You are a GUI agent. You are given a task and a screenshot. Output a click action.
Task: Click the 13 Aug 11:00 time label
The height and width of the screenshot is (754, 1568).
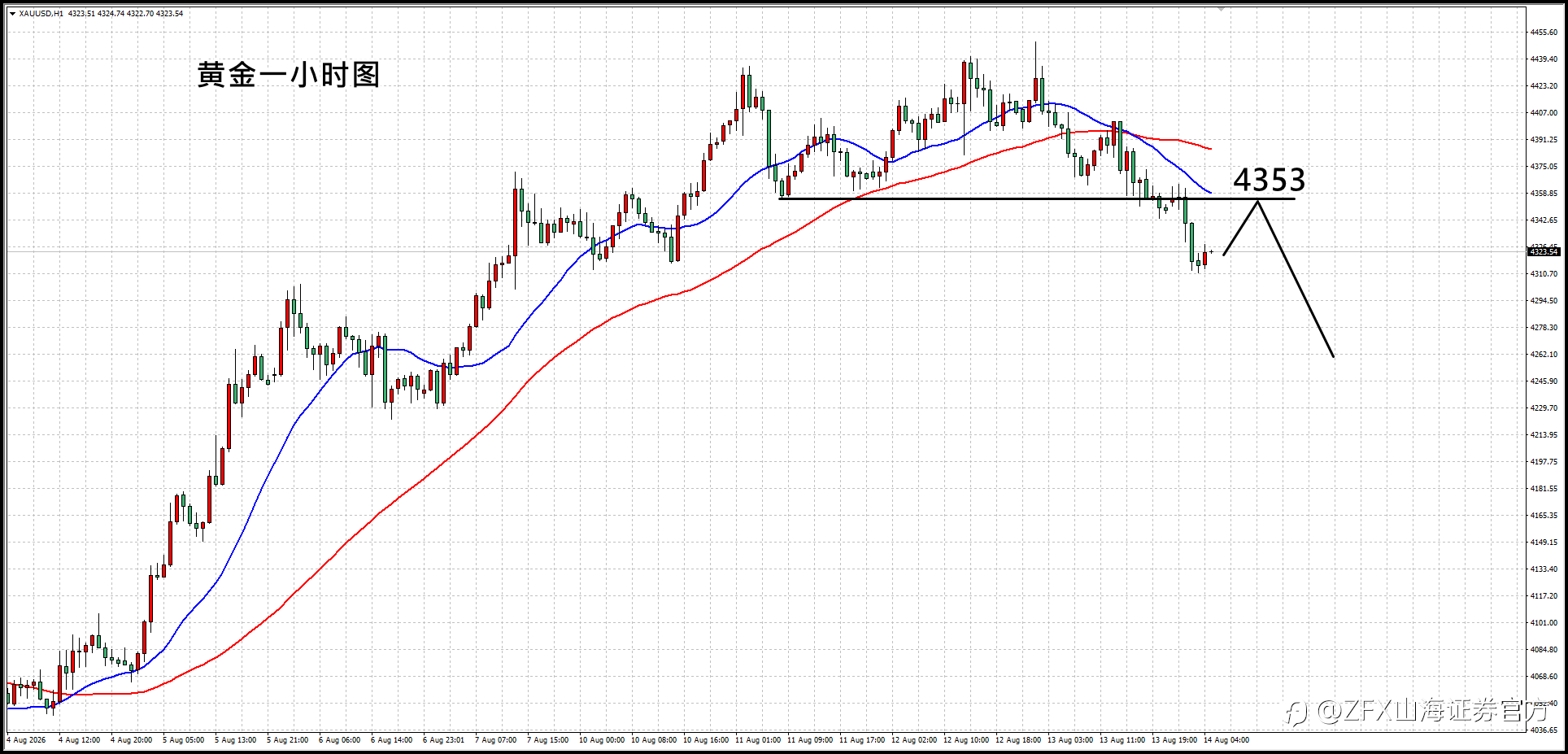pyautogui.click(x=1122, y=740)
